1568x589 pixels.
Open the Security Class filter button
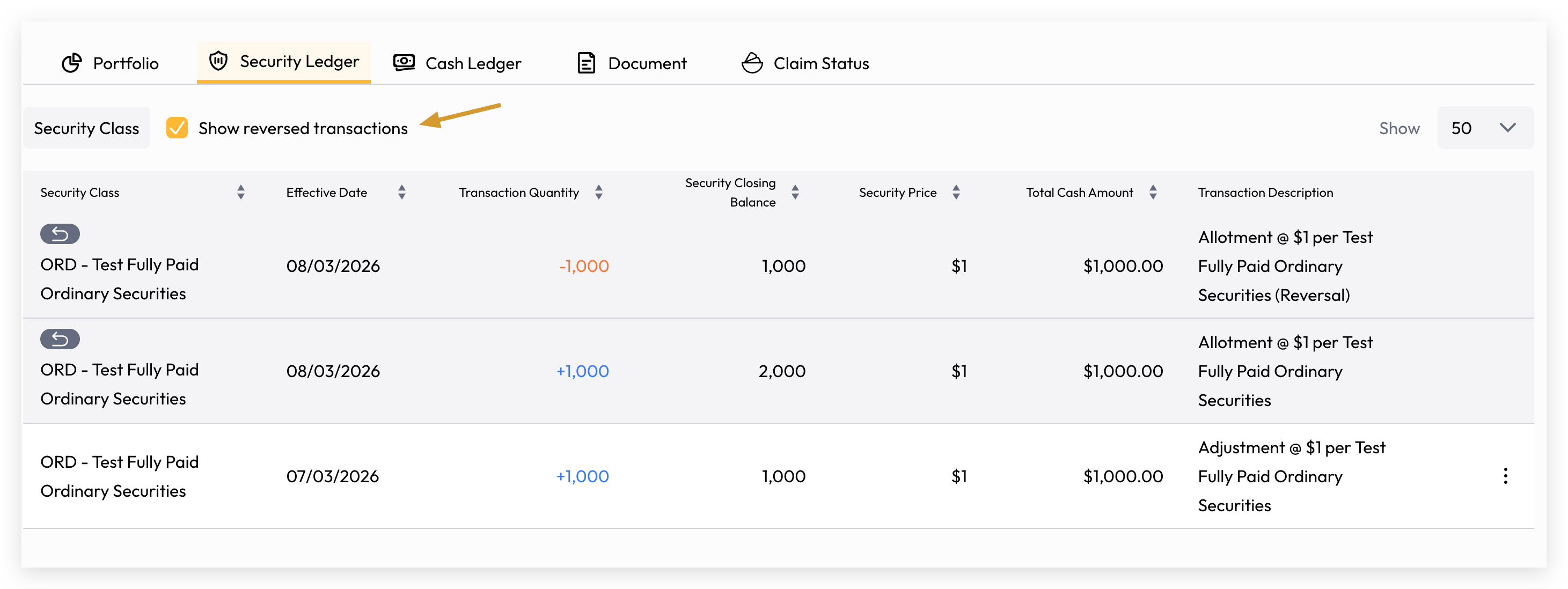(86, 128)
